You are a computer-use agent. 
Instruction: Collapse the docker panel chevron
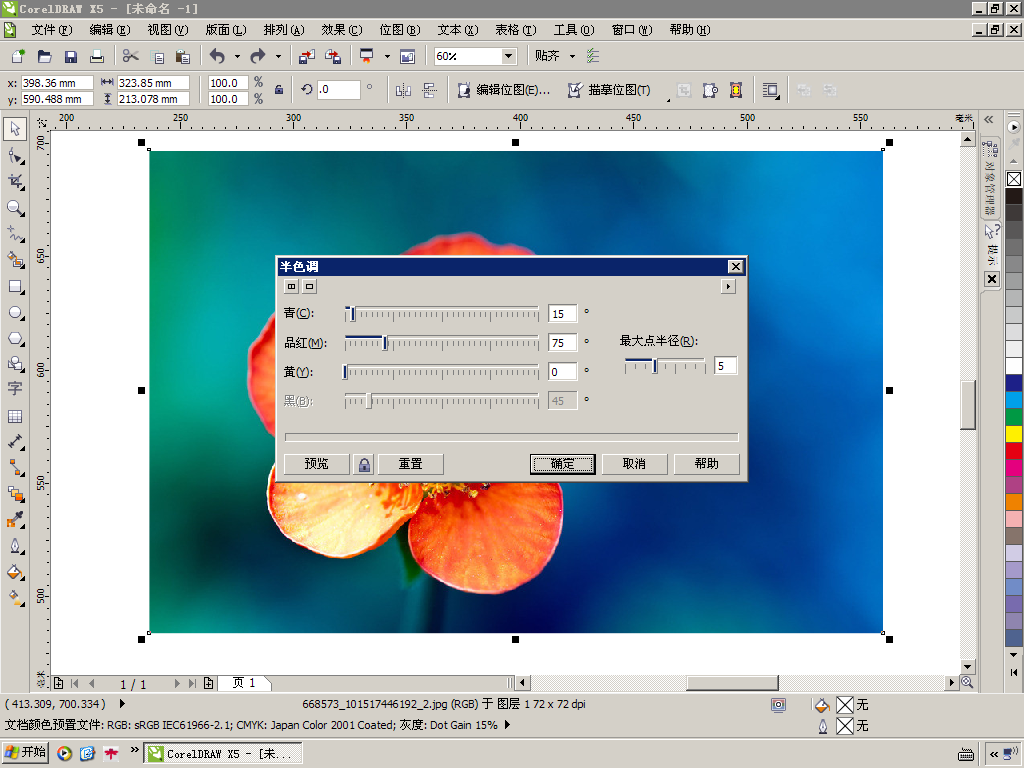pyautogui.click(x=989, y=119)
